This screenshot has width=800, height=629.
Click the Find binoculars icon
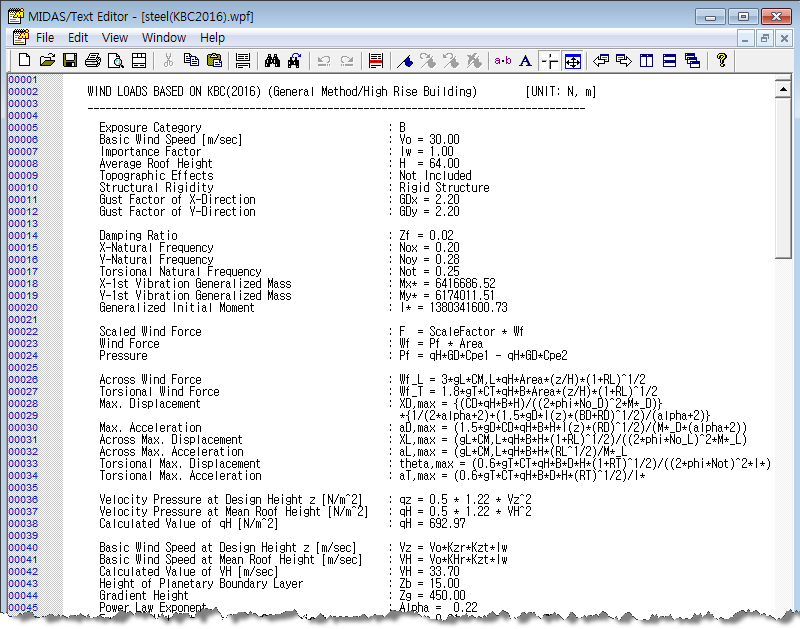tap(271, 61)
